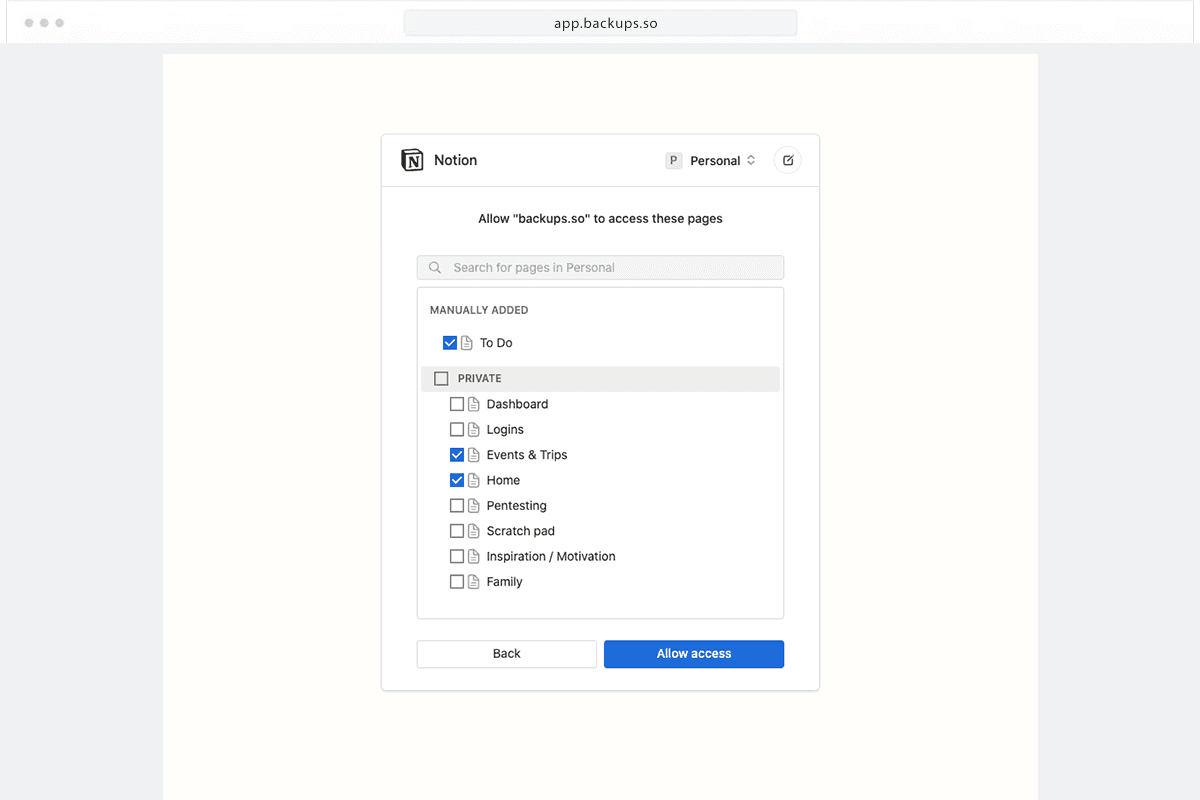Click the Allow access button

pos(693,654)
